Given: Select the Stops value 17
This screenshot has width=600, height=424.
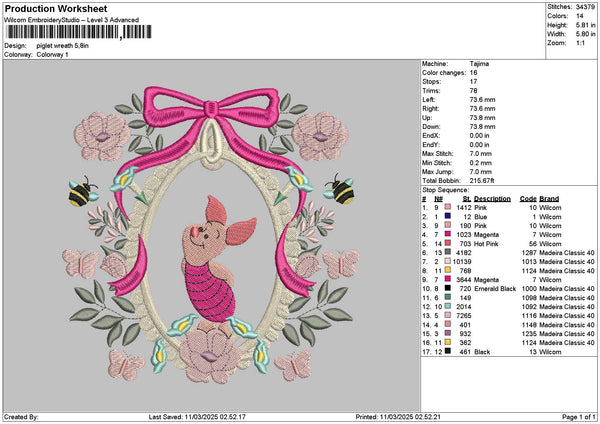Looking at the screenshot, I should 474,82.
